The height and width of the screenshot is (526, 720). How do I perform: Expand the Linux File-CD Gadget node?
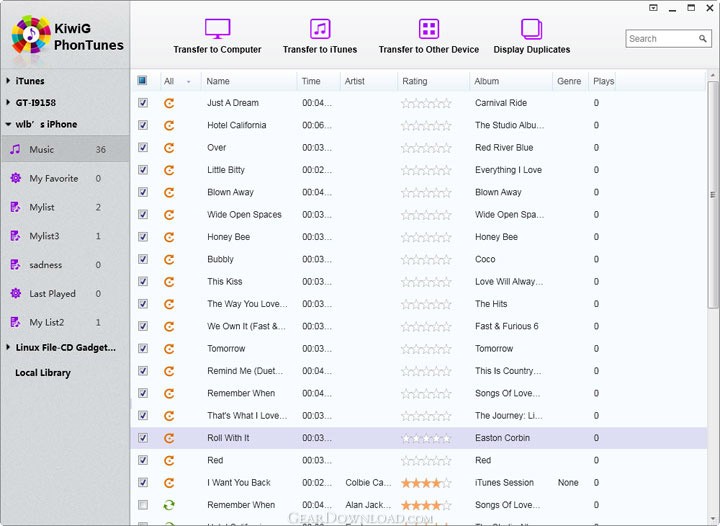tap(8, 347)
